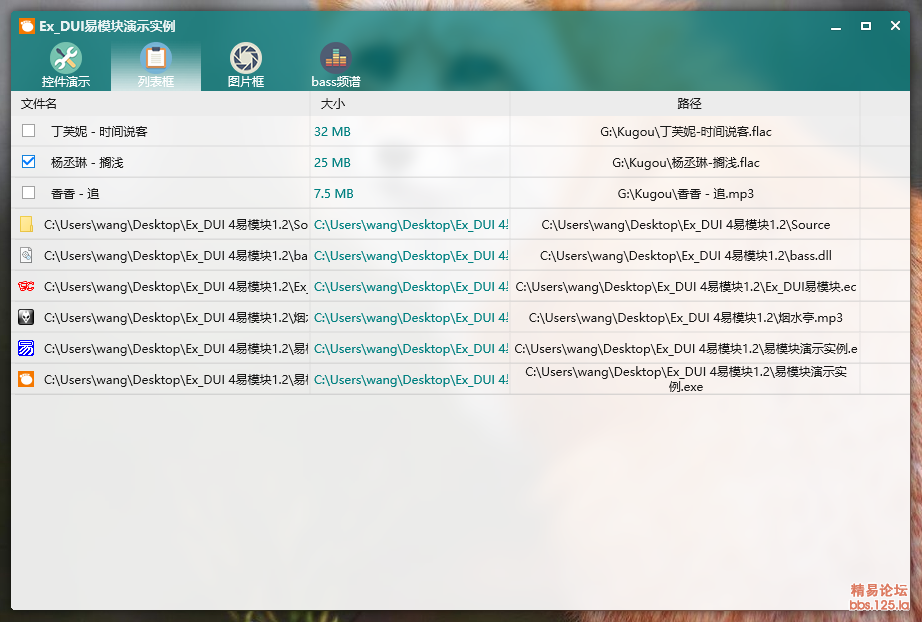922x622 pixels.
Task: Select the 列表框 clipboard icon
Action: click(x=156, y=59)
